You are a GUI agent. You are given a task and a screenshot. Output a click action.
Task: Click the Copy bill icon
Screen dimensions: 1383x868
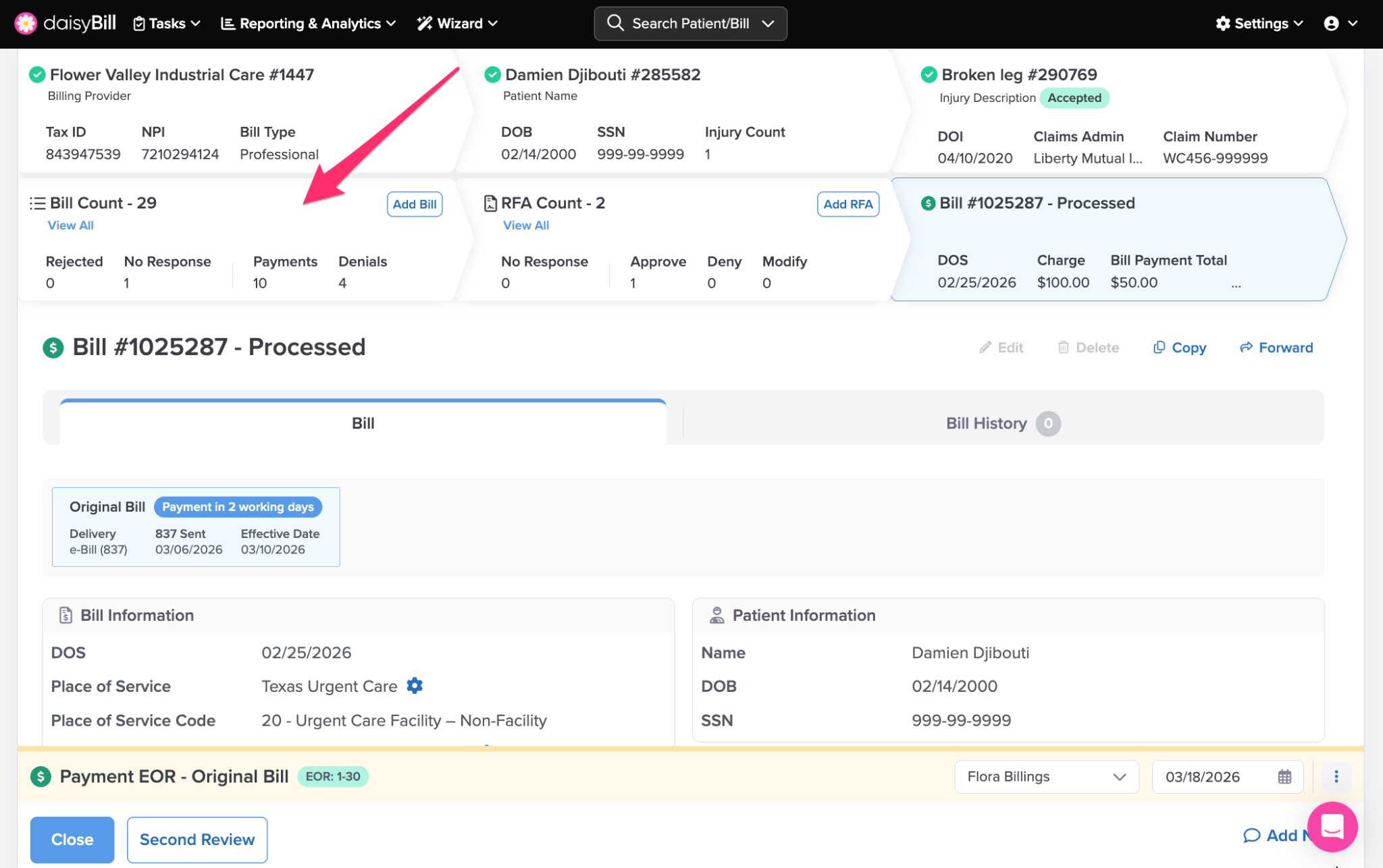click(x=1159, y=347)
